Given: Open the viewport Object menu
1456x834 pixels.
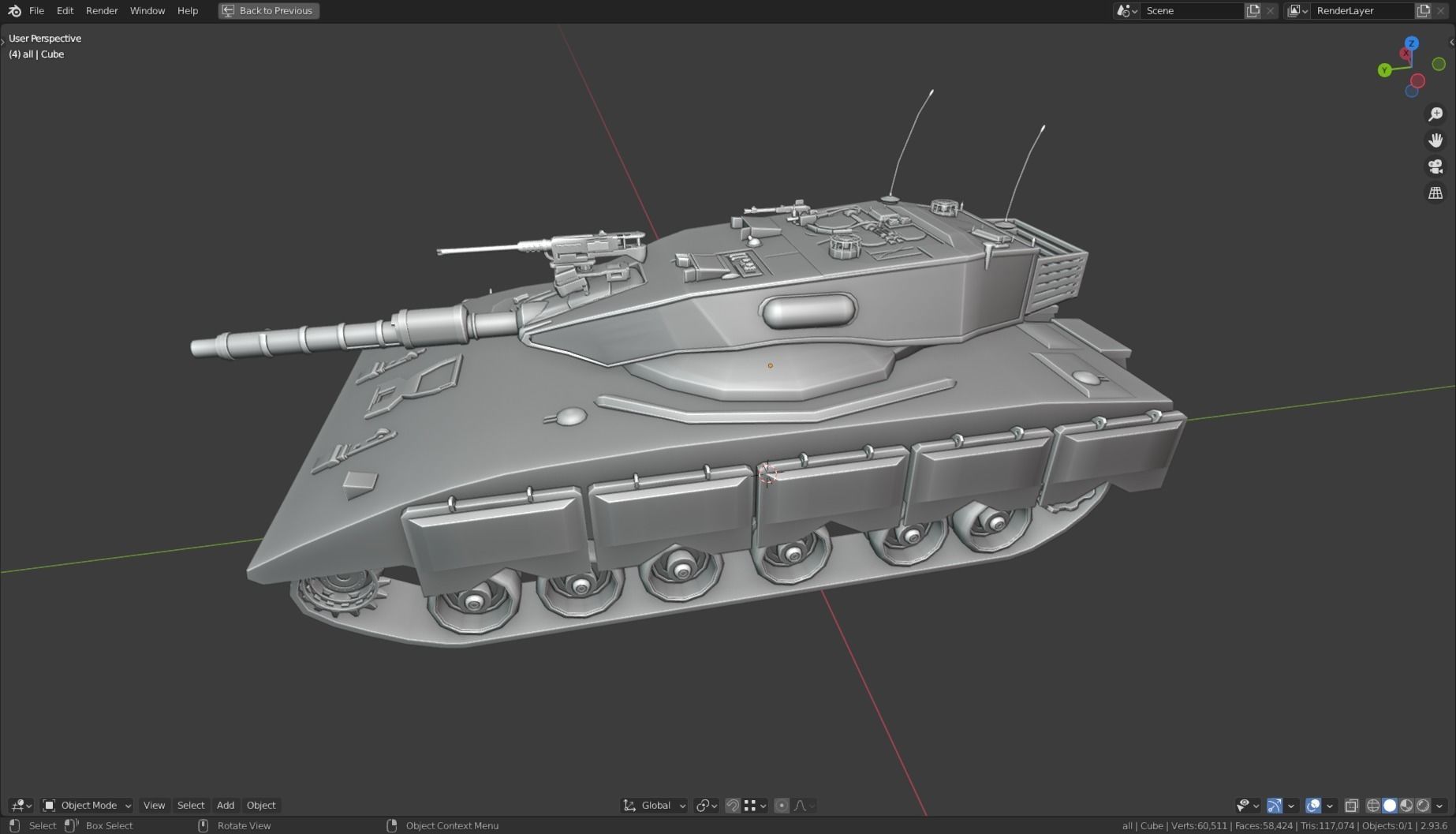Looking at the screenshot, I should pos(261,805).
